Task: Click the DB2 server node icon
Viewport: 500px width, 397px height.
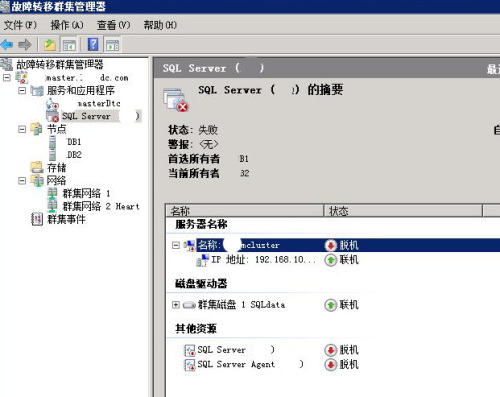Action: tap(52, 155)
